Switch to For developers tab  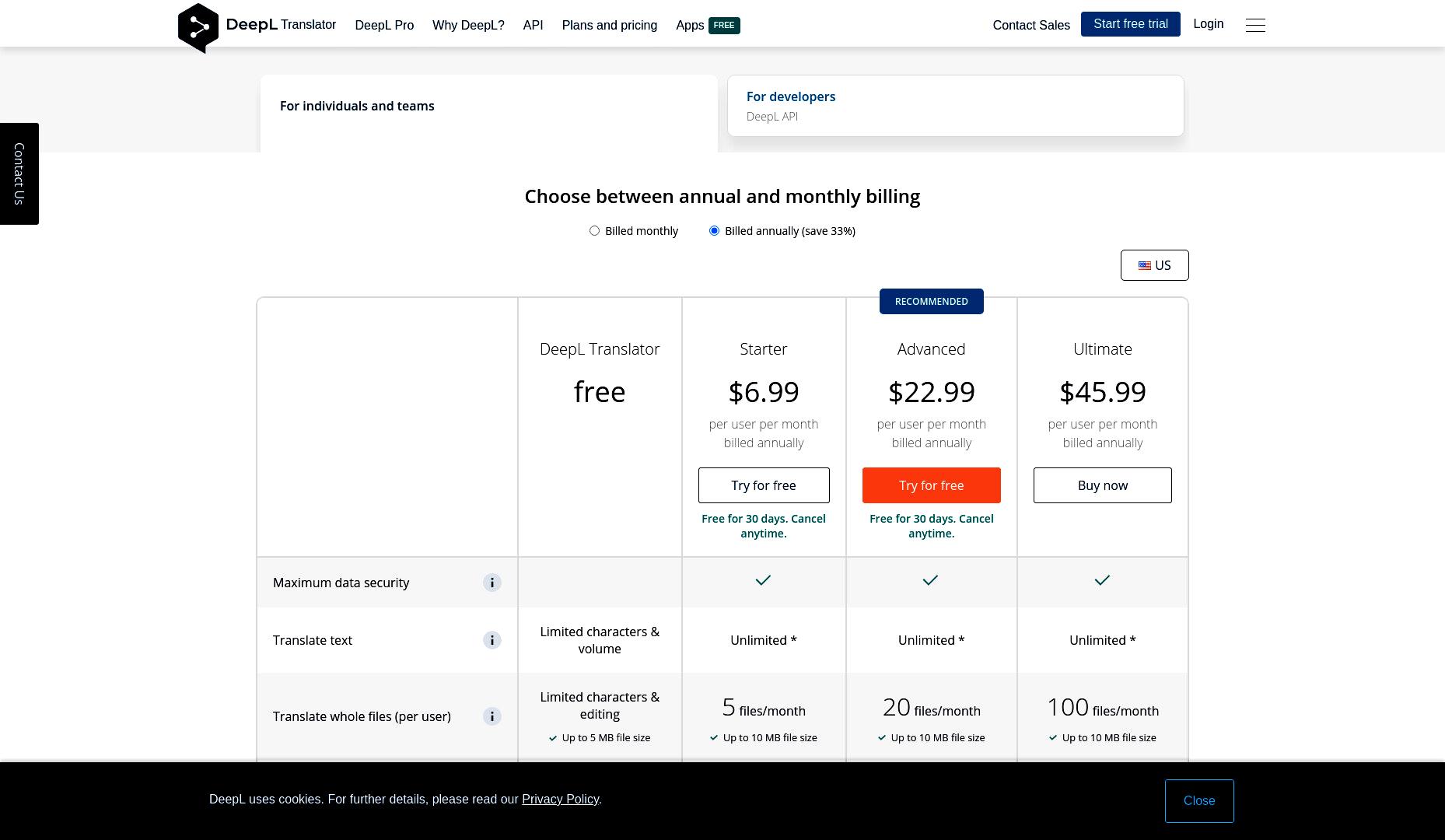(x=955, y=106)
